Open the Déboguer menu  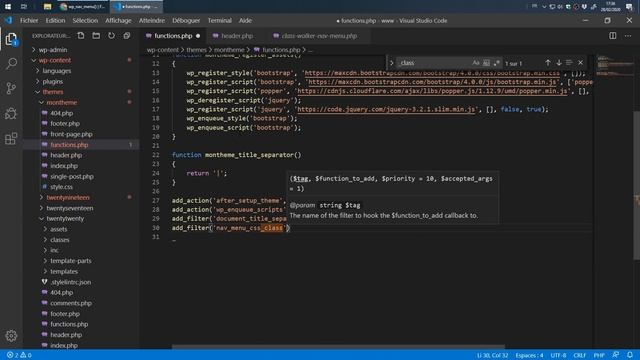tap(186, 20)
